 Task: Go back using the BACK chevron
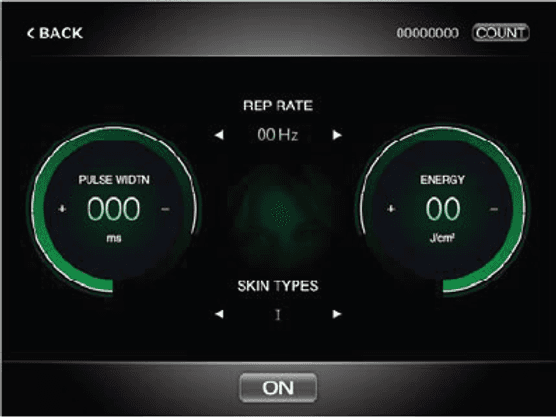[55, 33]
